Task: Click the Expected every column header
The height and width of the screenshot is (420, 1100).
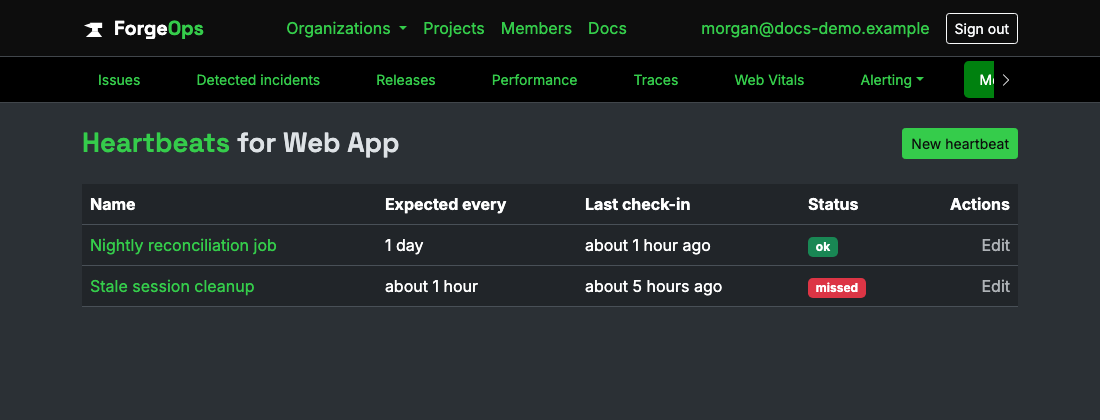Action: 445,204
